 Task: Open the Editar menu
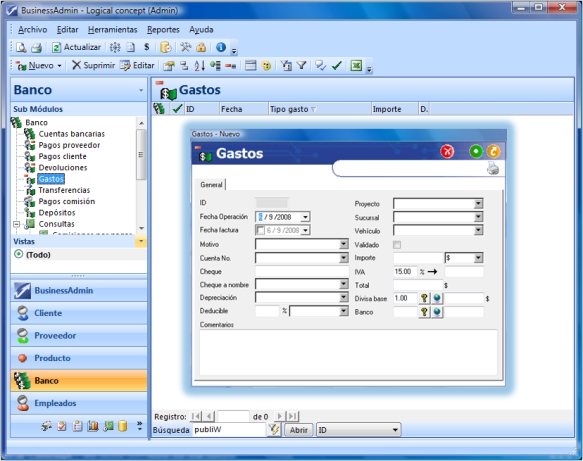(67, 29)
